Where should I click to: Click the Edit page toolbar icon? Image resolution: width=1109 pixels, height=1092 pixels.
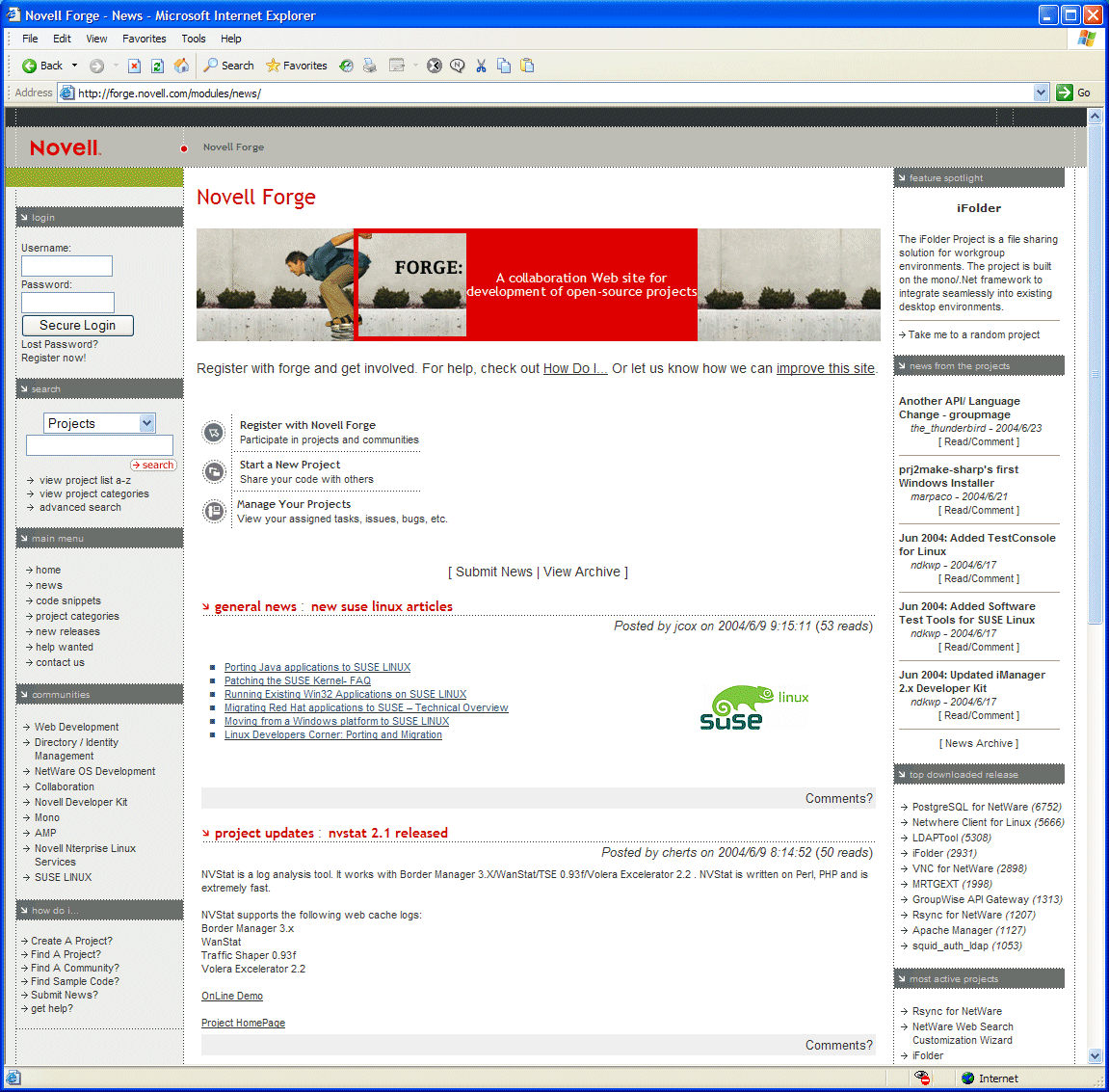tap(397, 66)
